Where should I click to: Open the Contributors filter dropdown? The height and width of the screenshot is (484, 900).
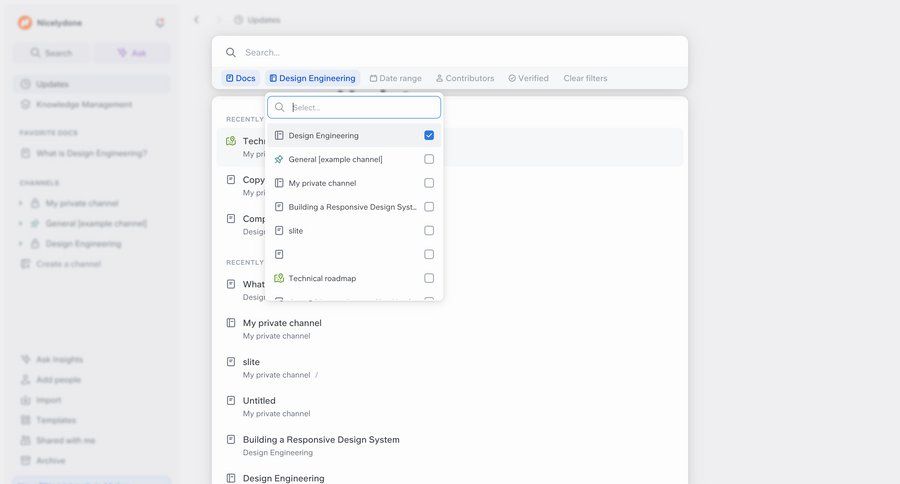pyautogui.click(x=465, y=78)
